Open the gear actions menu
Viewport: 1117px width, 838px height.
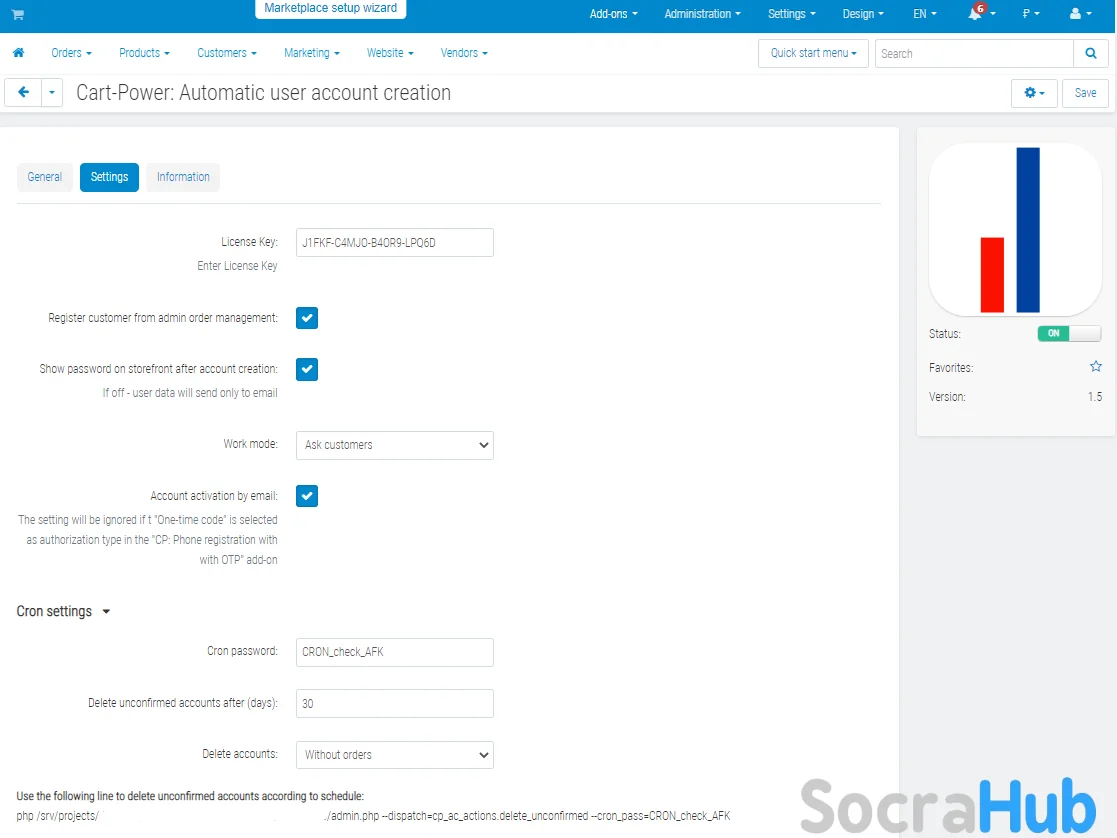(x=1034, y=93)
